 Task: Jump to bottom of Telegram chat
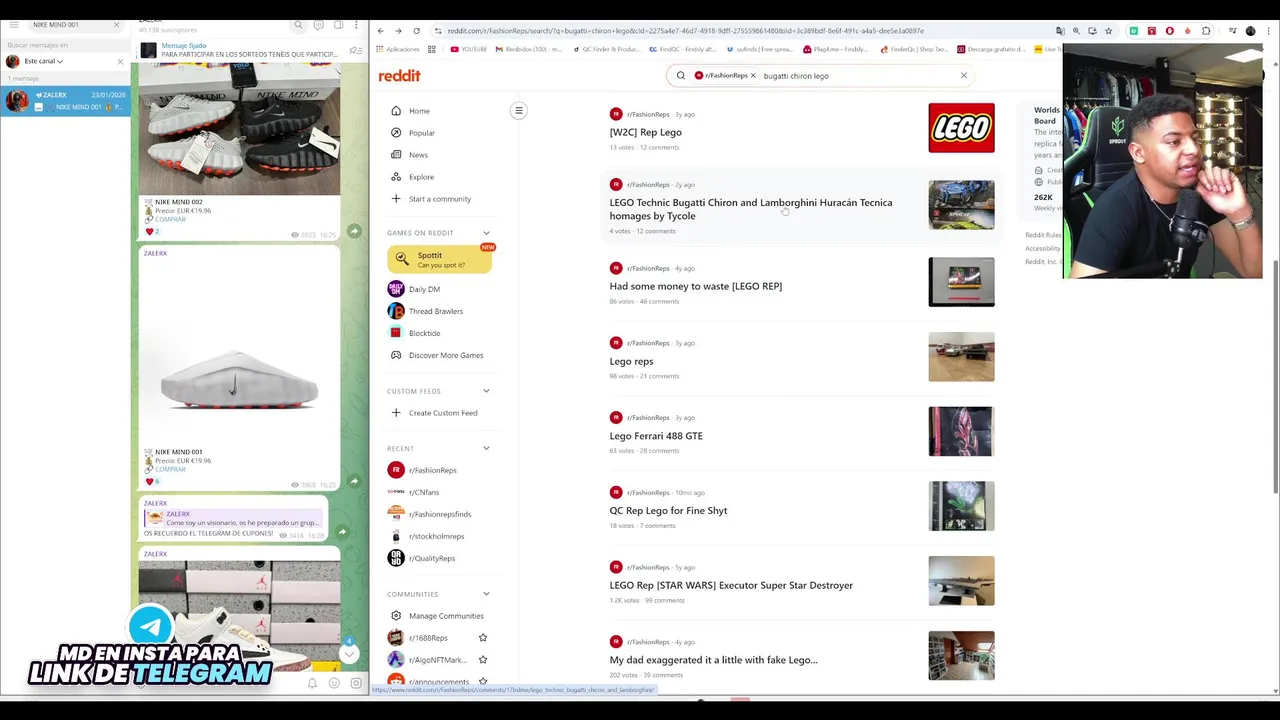coord(349,653)
